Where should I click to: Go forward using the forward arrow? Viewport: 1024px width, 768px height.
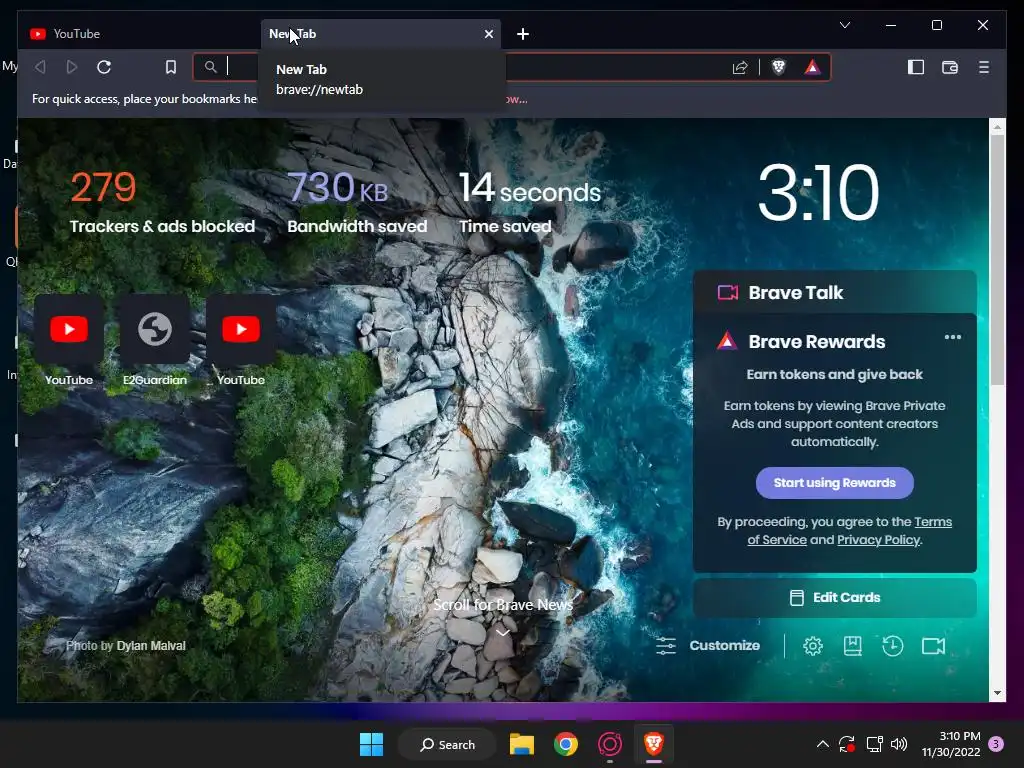pyautogui.click(x=72, y=67)
